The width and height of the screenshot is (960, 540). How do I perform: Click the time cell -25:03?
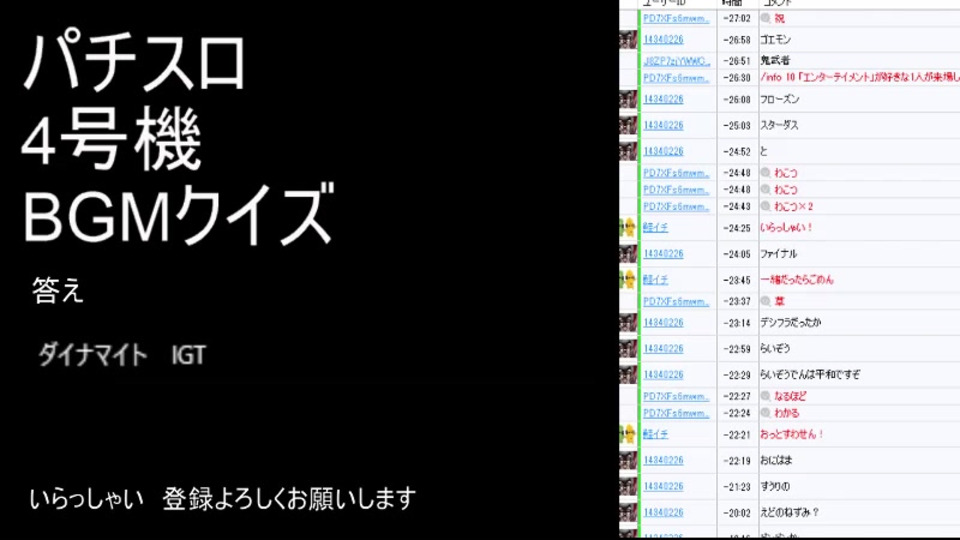(737, 125)
